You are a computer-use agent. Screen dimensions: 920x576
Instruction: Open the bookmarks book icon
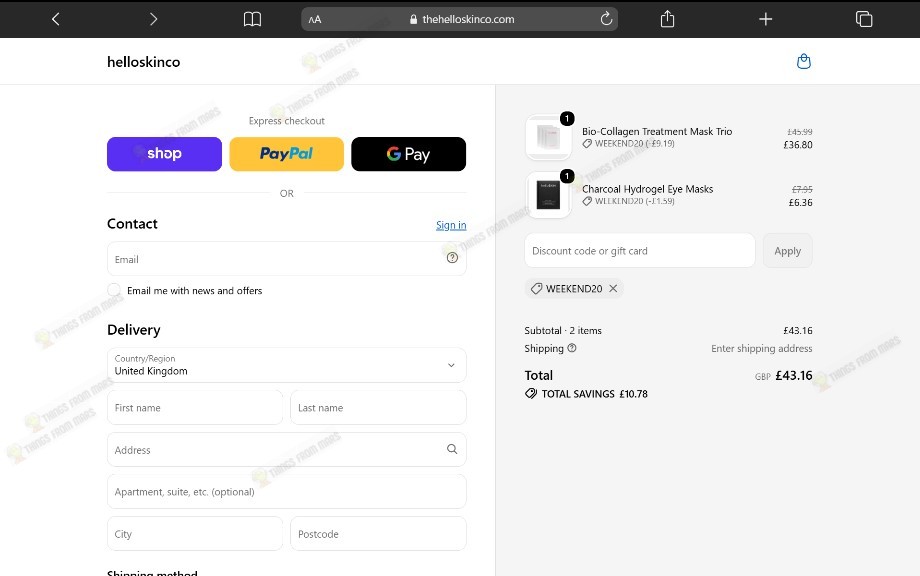[x=252, y=19]
